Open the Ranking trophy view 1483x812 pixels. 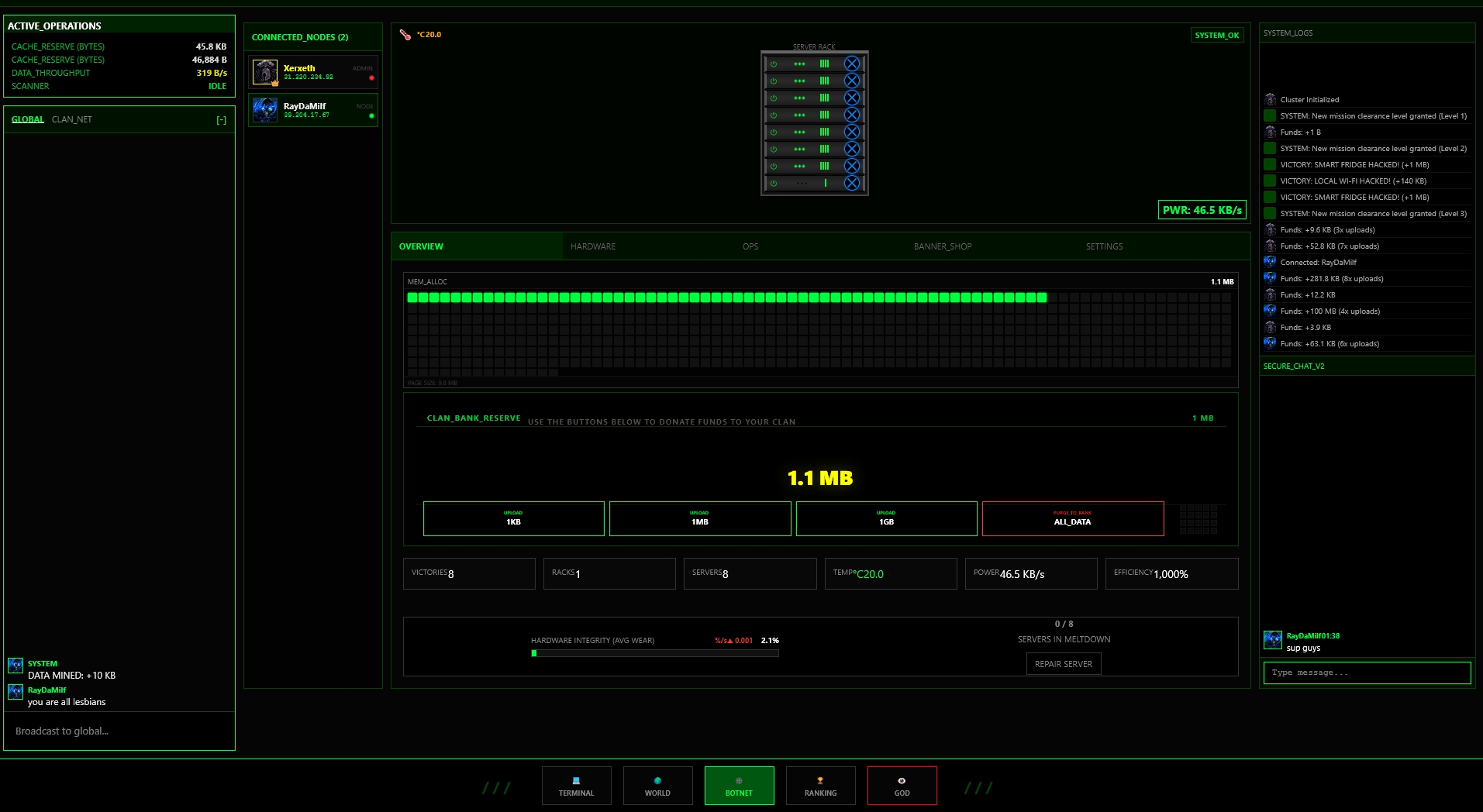tap(820, 786)
